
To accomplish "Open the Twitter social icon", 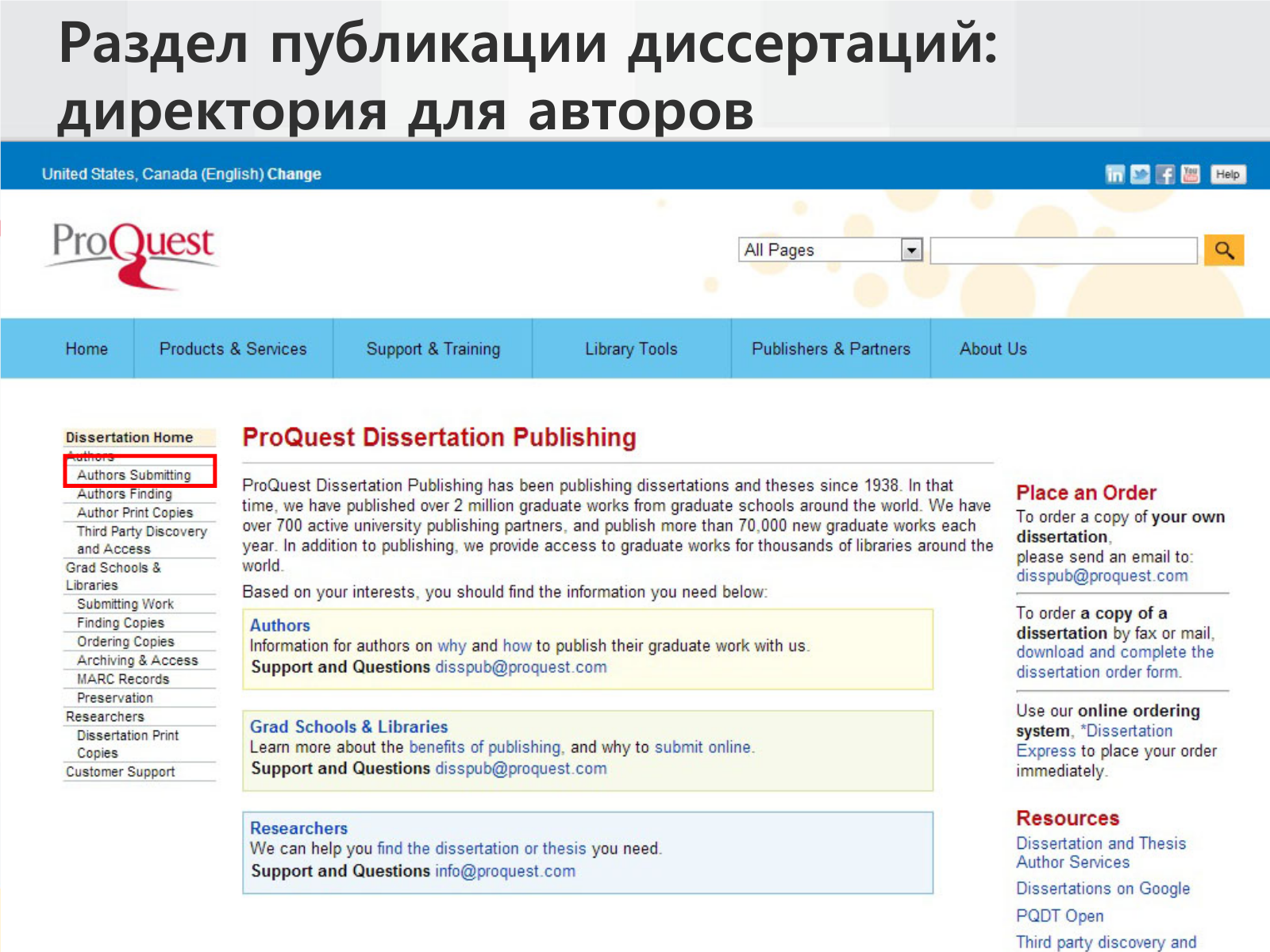I will click(x=1140, y=175).
